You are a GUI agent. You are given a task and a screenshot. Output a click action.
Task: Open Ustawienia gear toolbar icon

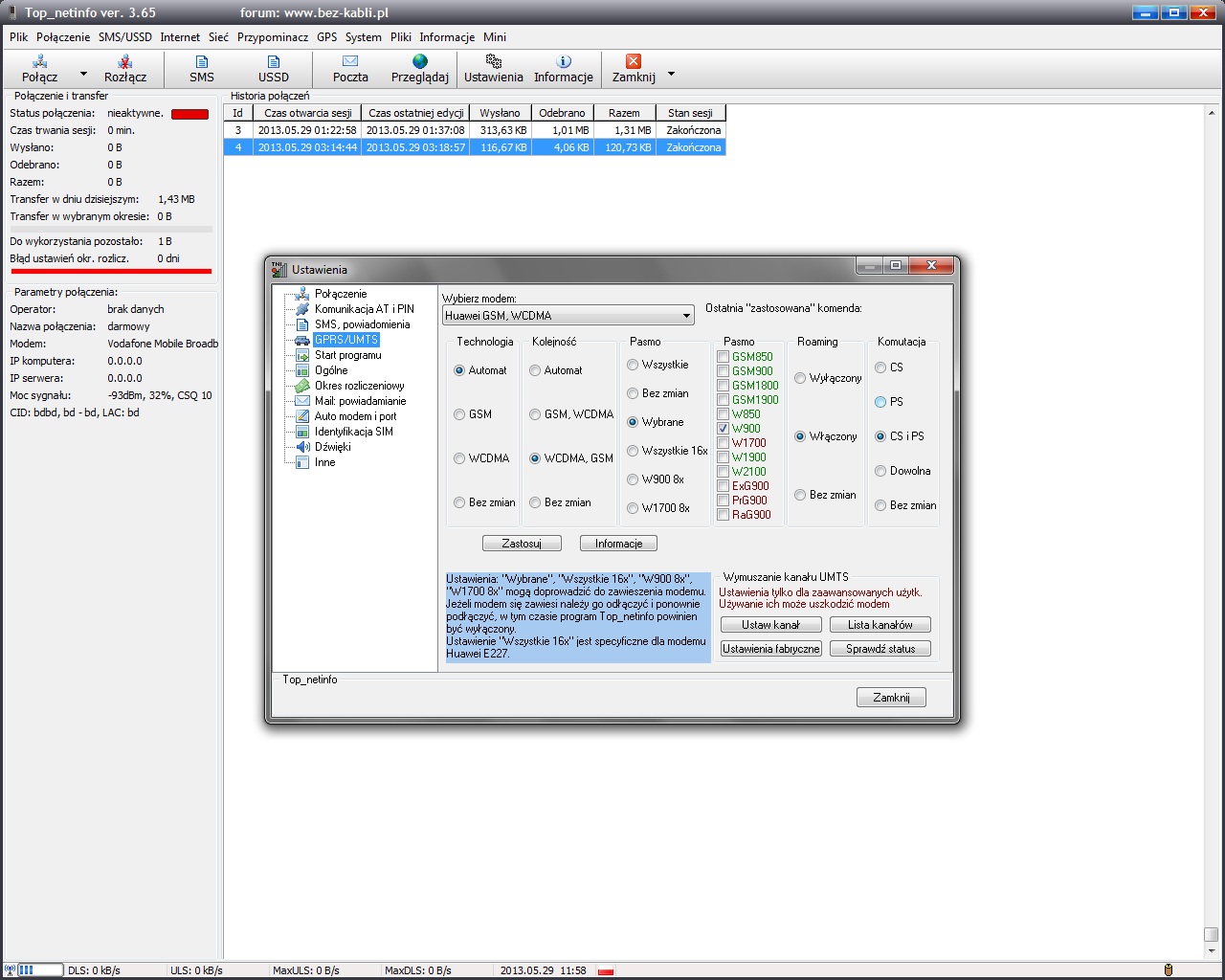493,61
